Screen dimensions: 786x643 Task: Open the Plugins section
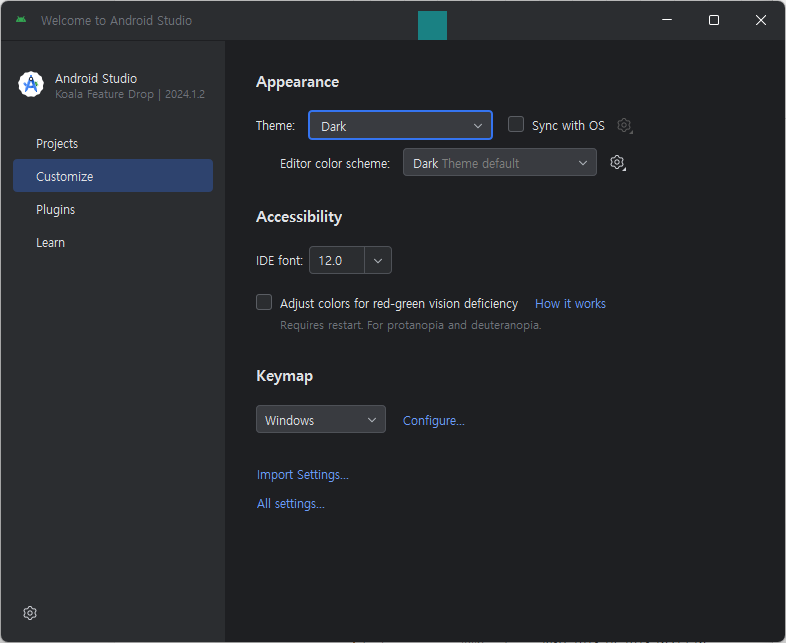[113, 209]
